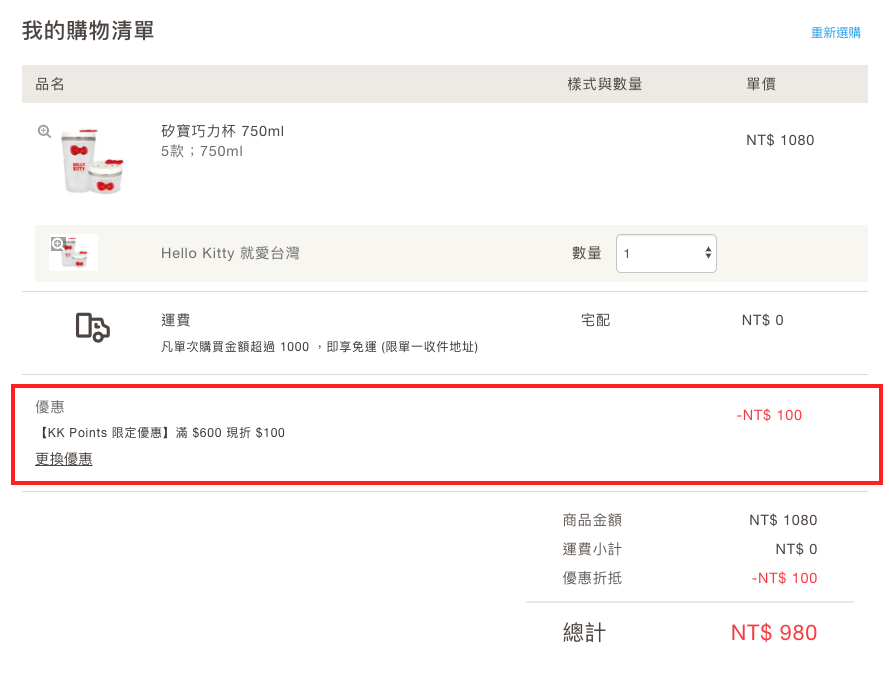Open the large Hello Kitty cup product image
The height and width of the screenshot is (677, 889).
[x=92, y=160]
